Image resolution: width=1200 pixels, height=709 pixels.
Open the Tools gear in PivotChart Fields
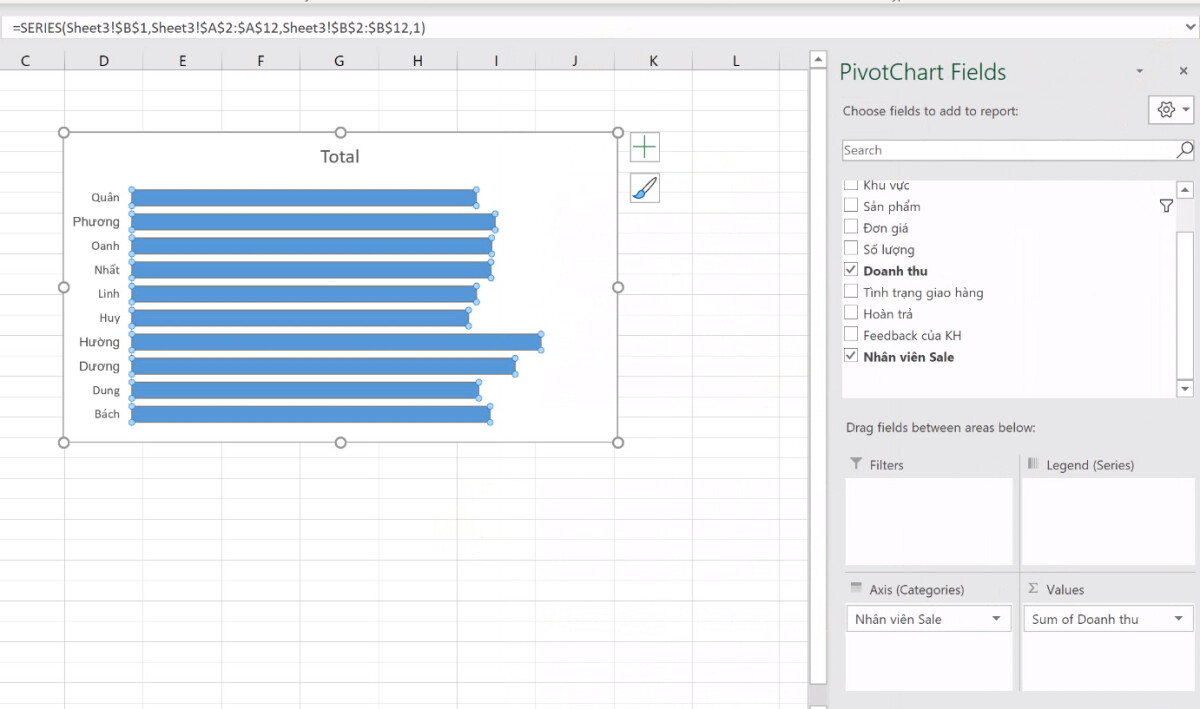pos(1165,109)
